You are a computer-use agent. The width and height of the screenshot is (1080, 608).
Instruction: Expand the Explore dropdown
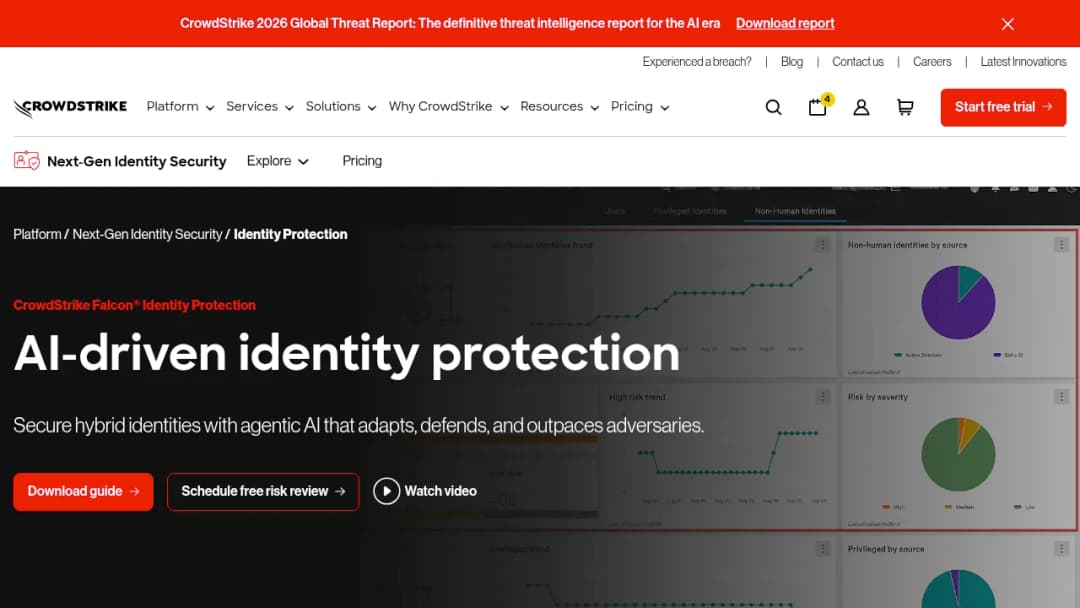(x=278, y=161)
